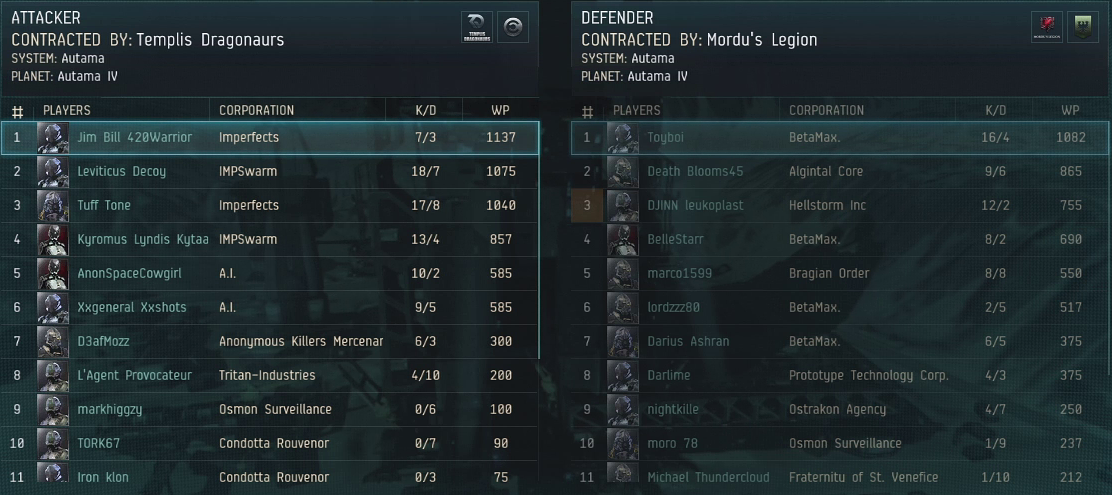Click the attacker swirl emblem icon

[x=513, y=27]
